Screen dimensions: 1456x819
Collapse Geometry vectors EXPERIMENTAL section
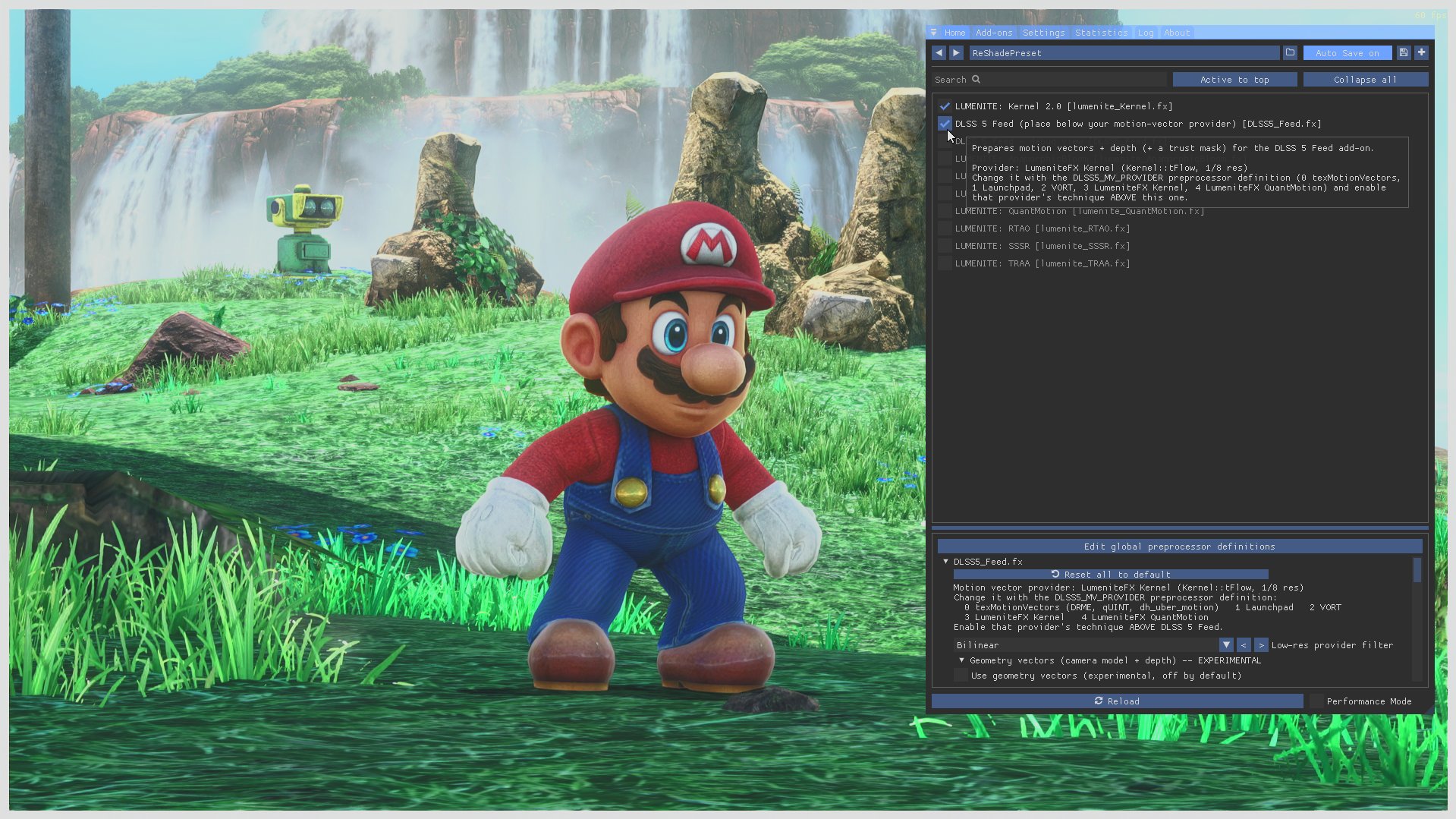pos(962,660)
